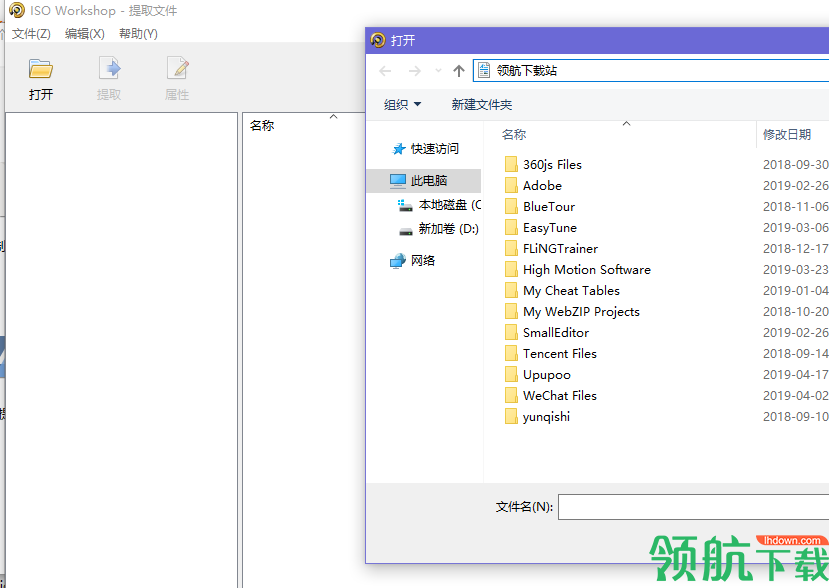Click the Properties (属性) toolbar icon

pos(177,69)
